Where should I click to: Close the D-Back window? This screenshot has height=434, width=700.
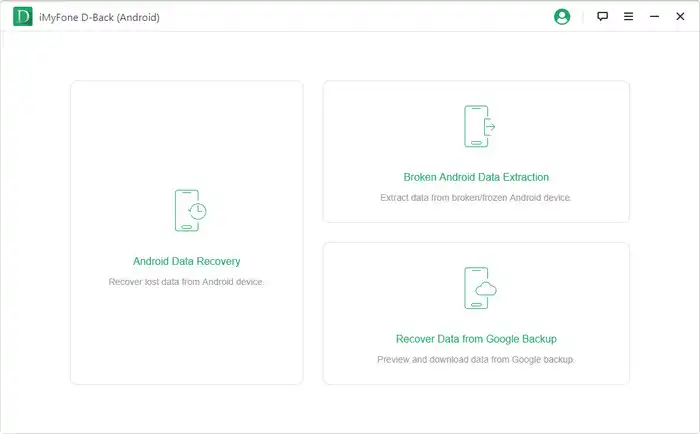680,17
